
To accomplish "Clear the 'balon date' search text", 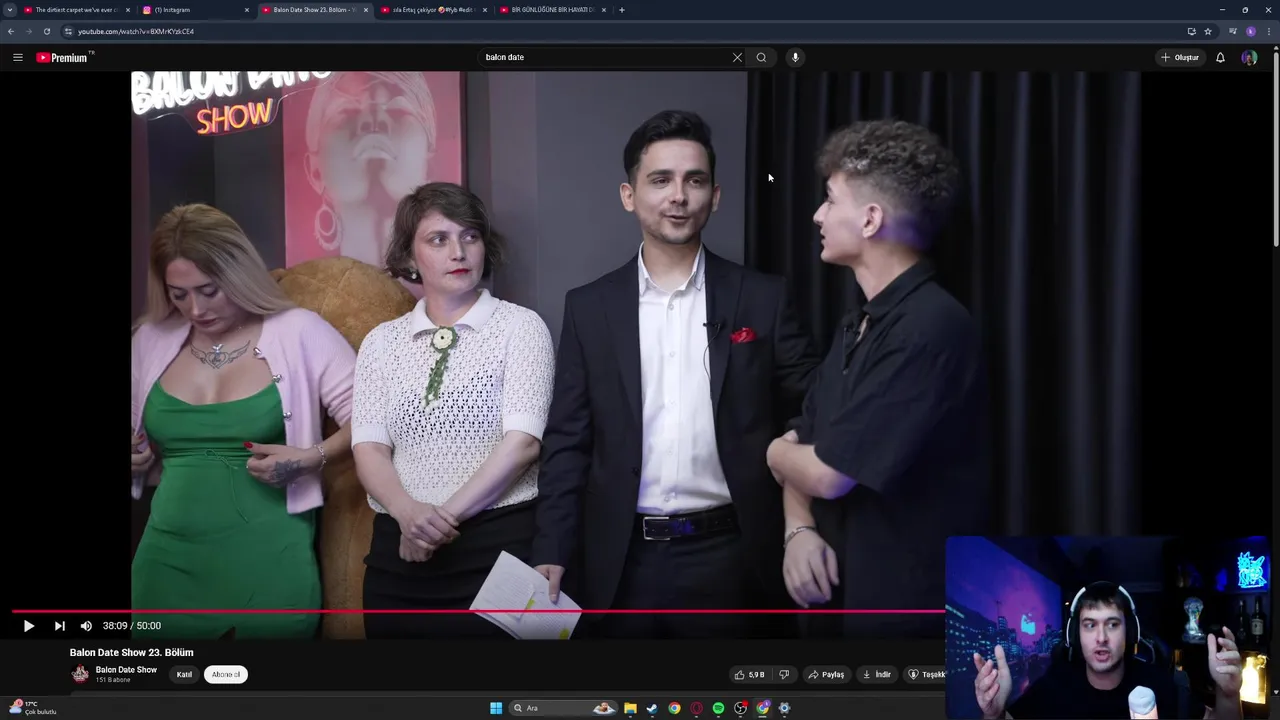I will 737,57.
